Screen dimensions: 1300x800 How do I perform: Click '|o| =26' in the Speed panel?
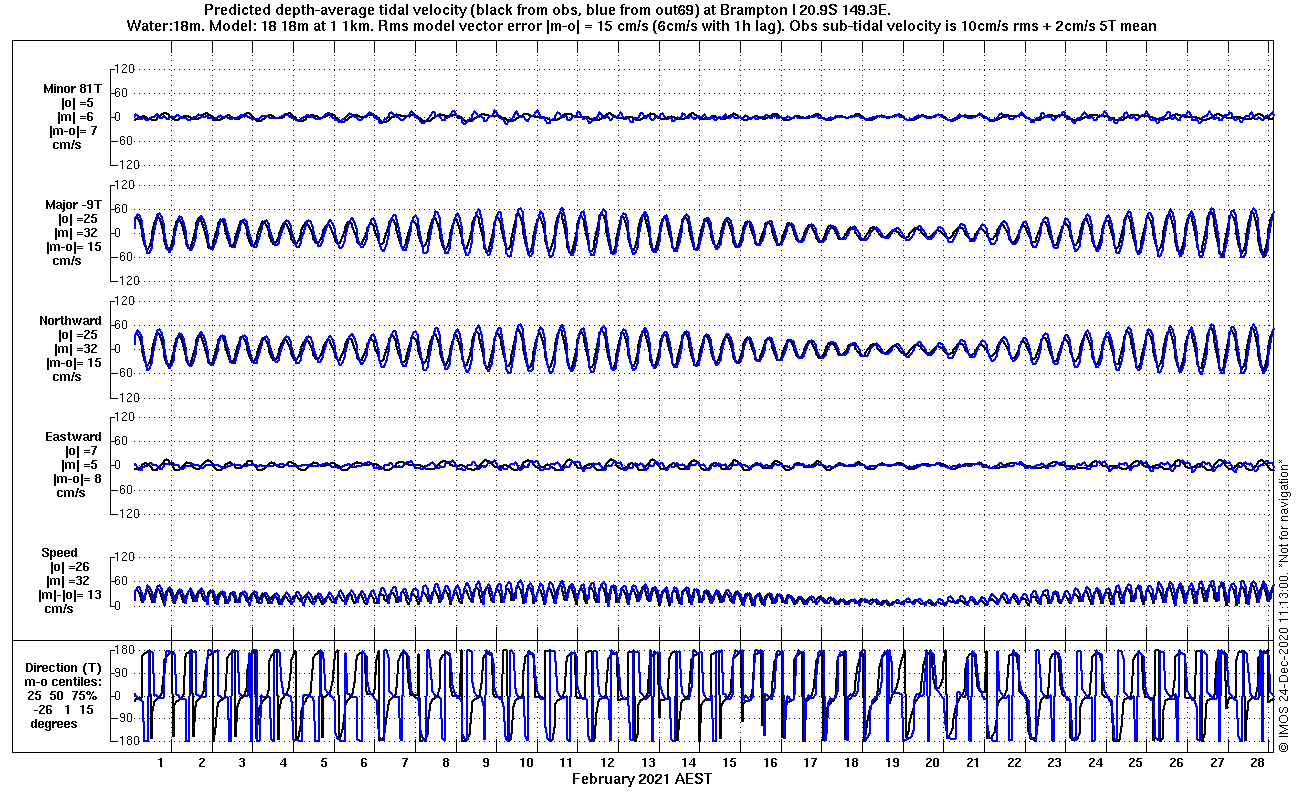[x=69, y=567]
